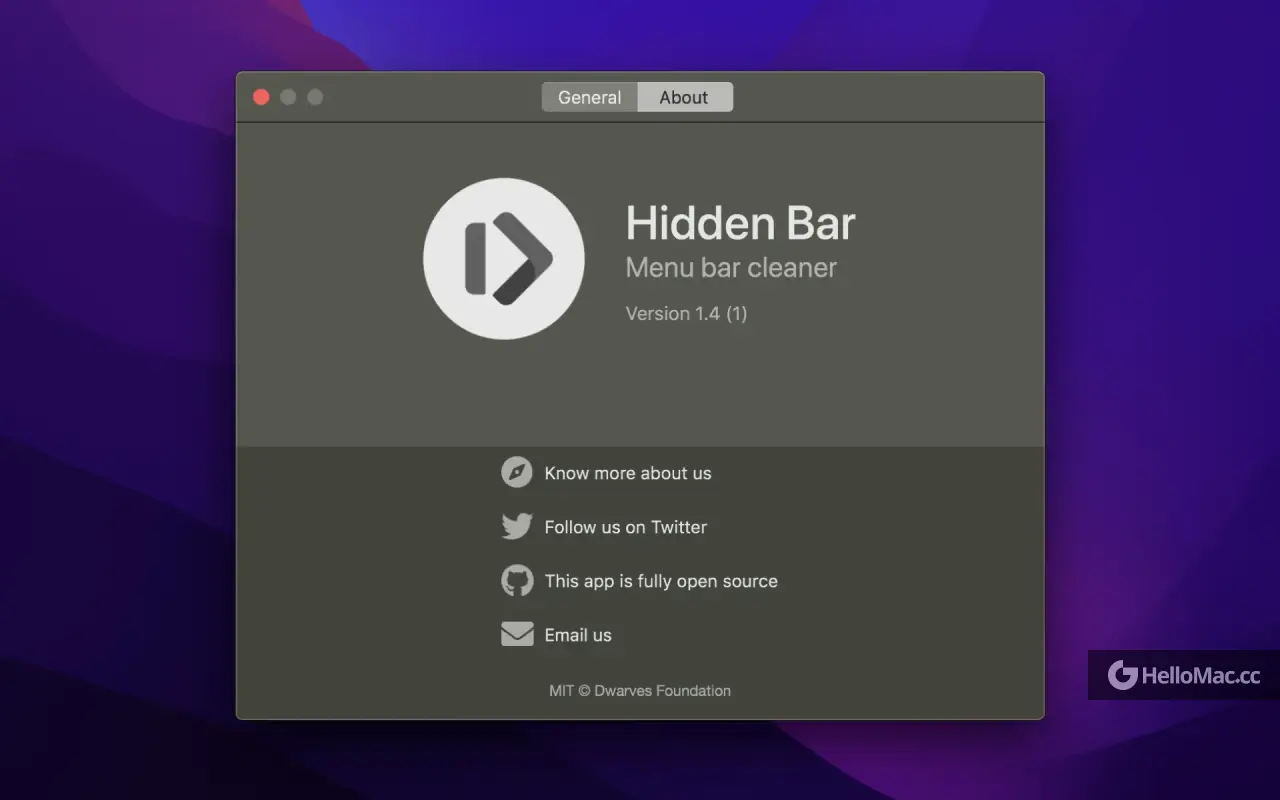Click the envelope email icon
The height and width of the screenshot is (800, 1280).
(x=517, y=634)
